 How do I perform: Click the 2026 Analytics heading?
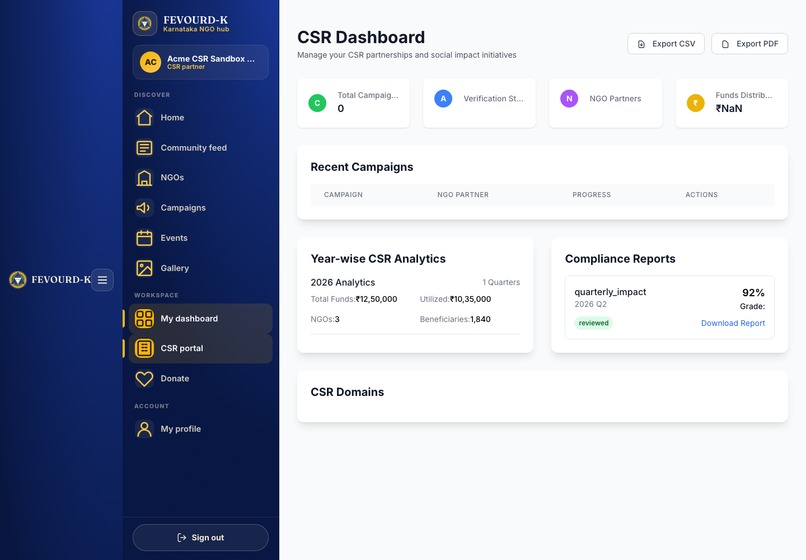pyautogui.click(x=343, y=283)
